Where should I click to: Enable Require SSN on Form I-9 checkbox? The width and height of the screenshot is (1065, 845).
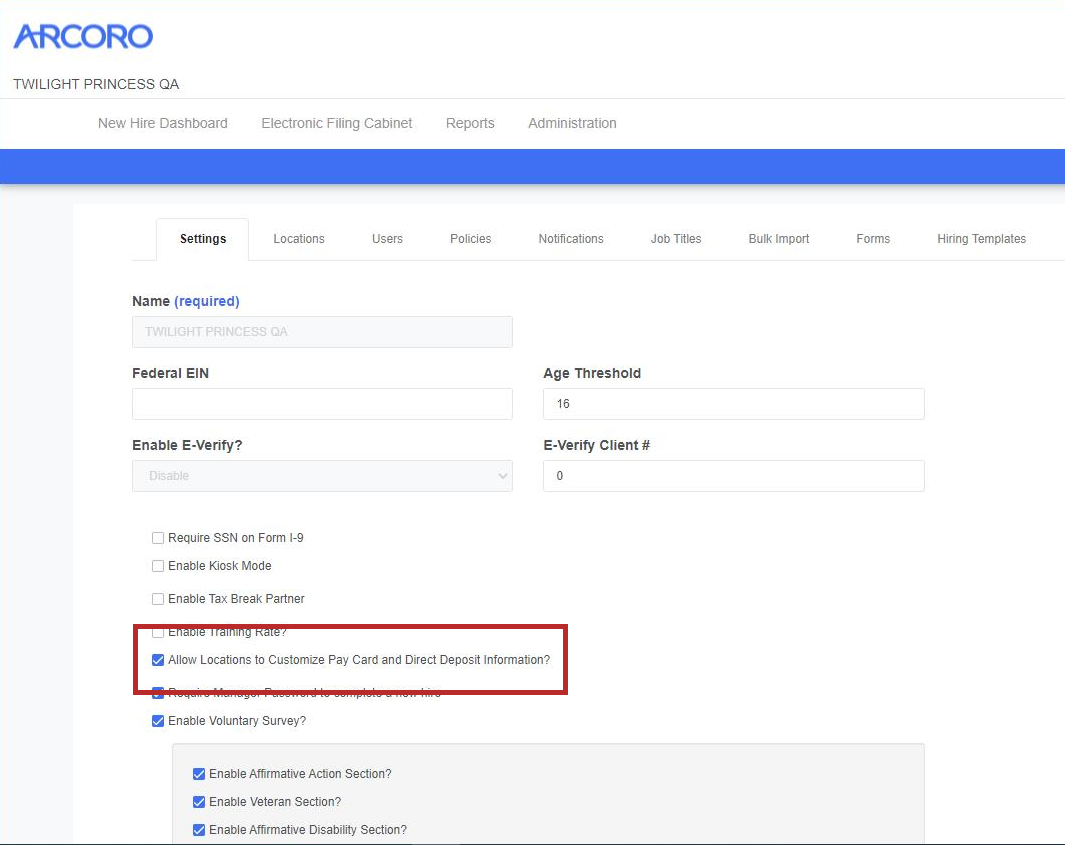[x=158, y=538]
